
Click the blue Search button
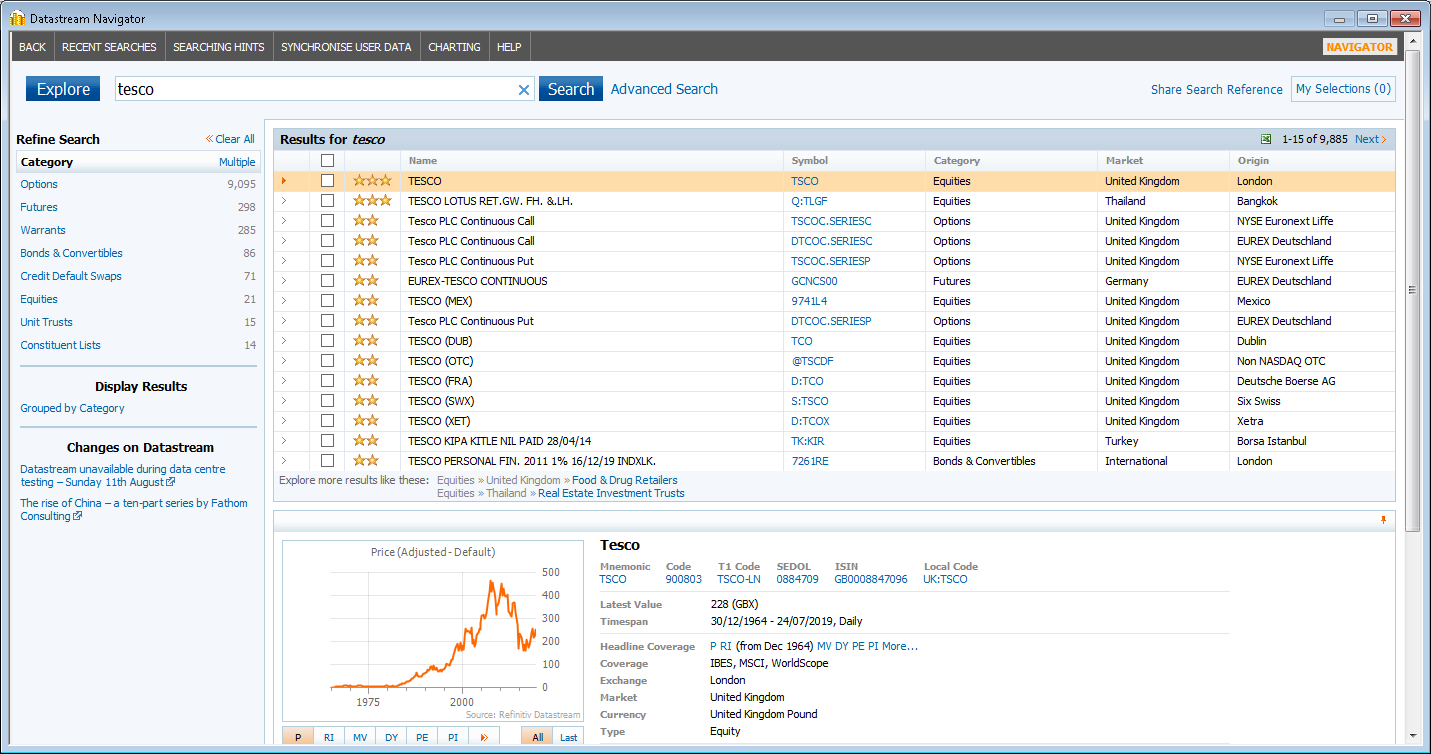[x=571, y=89]
